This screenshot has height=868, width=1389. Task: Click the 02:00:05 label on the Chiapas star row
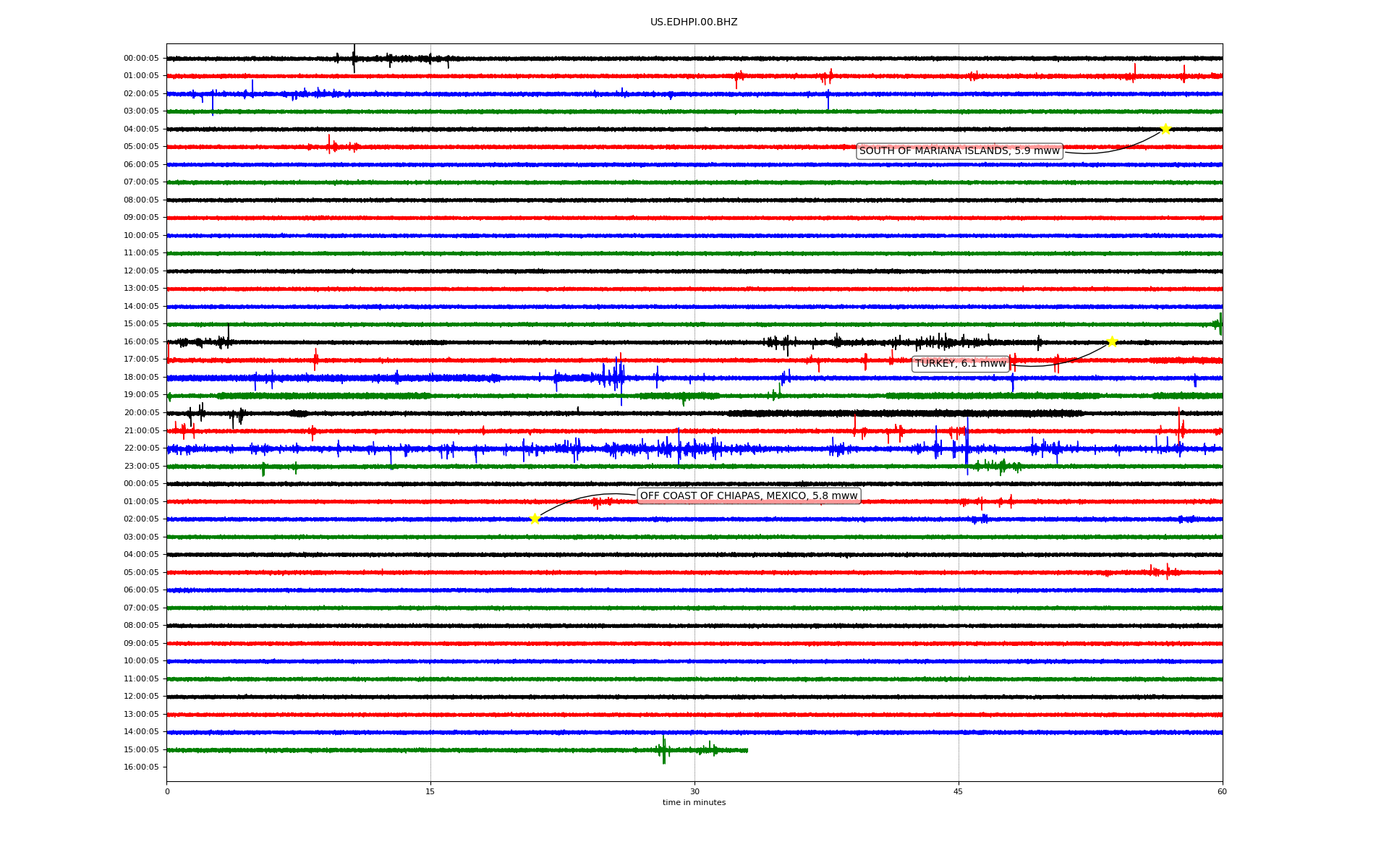(141, 519)
